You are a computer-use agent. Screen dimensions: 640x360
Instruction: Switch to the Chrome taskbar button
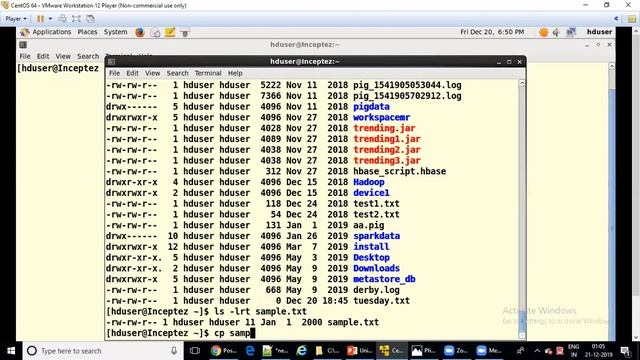tap(224, 351)
